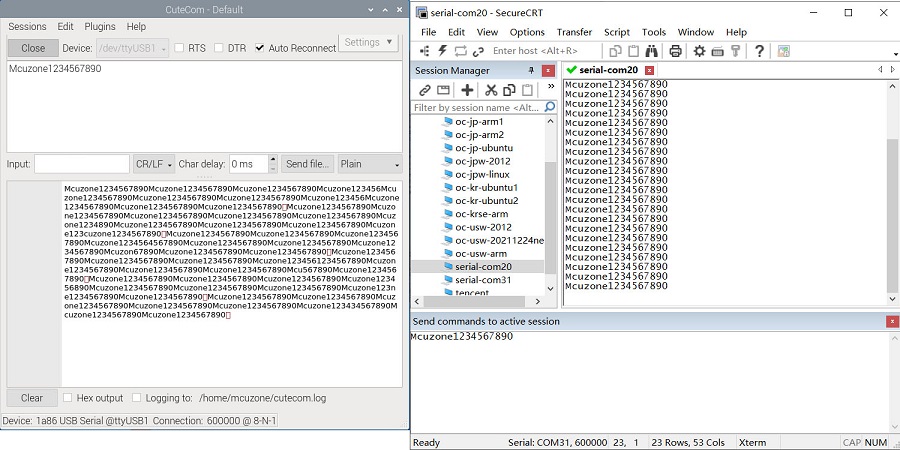Expand the Settings dropdown in CuteCom
The height and width of the screenshot is (450, 900).
pos(368,42)
